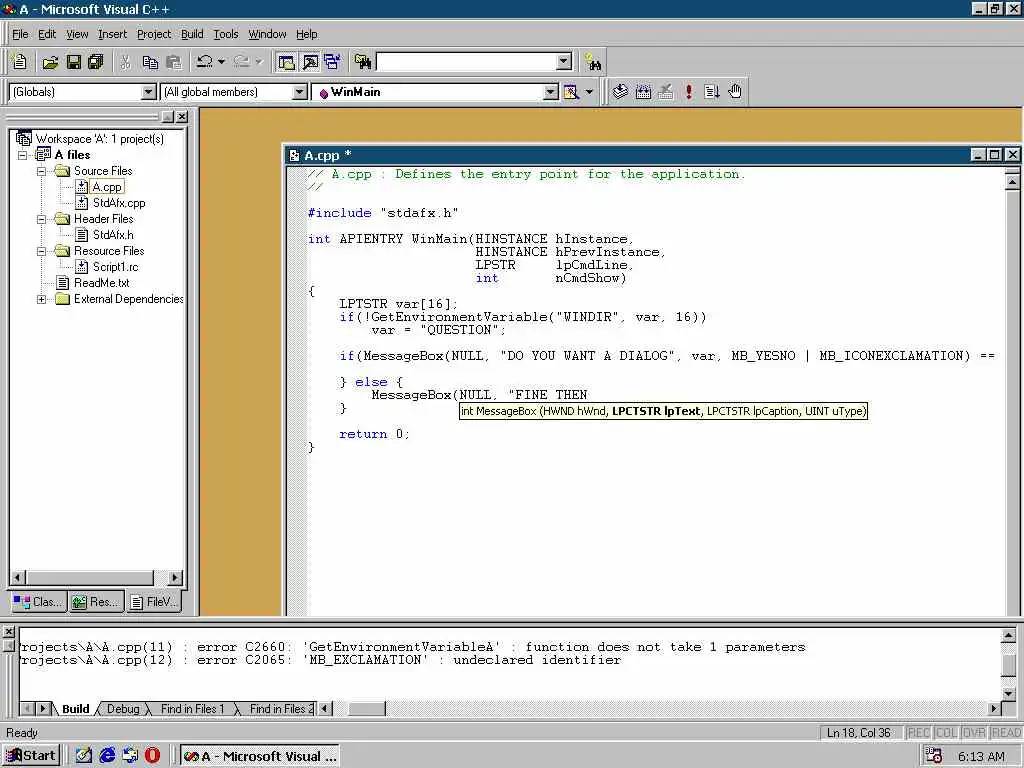Collapse the Source Files folder

(x=41, y=171)
